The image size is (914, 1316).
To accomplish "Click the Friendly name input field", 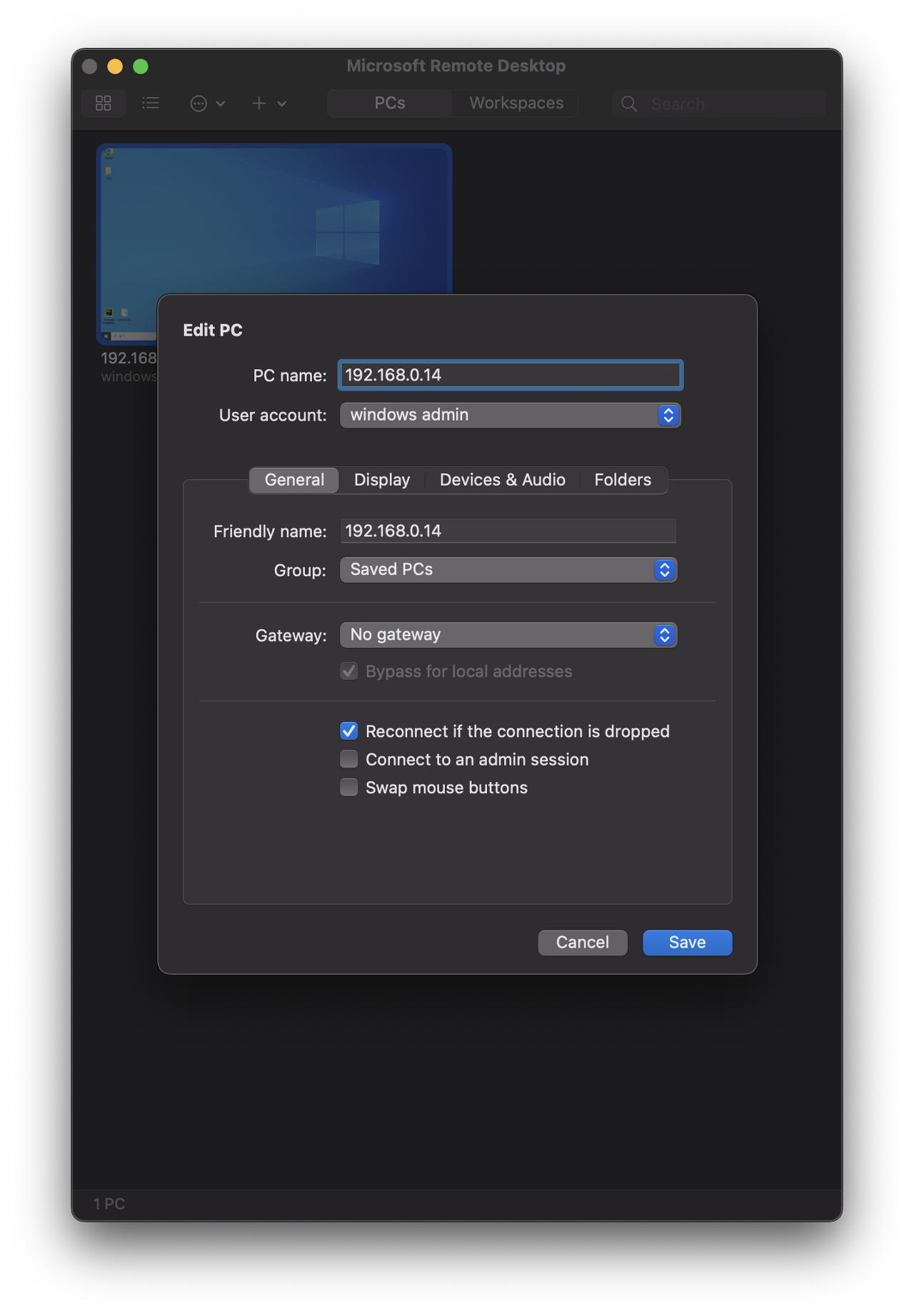I will pyautogui.click(x=508, y=531).
